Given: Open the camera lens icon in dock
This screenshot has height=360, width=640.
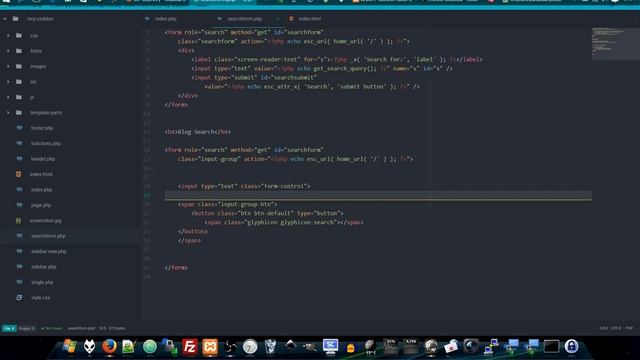Looking at the screenshot, I should pos(471,347).
